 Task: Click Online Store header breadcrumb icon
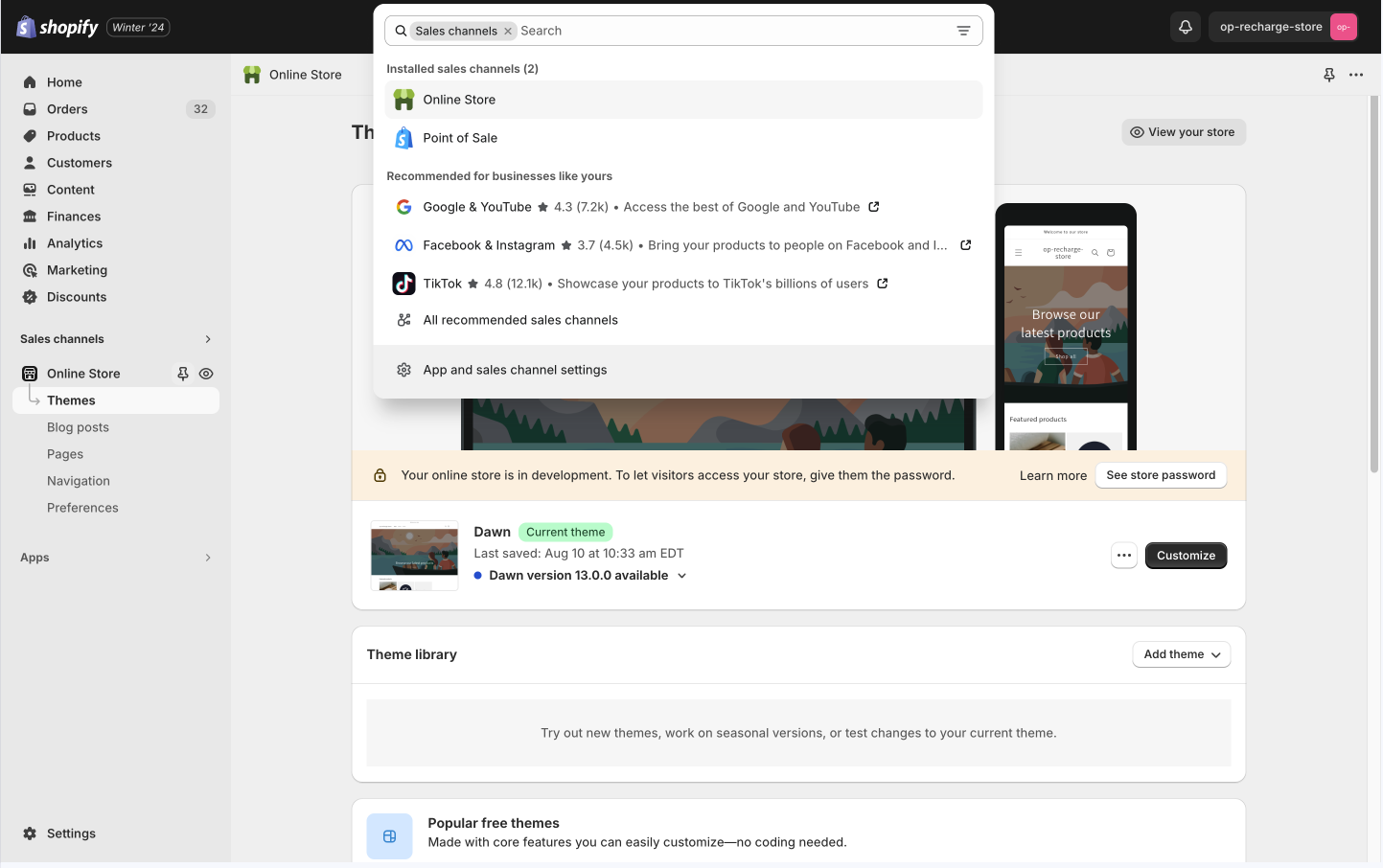click(x=252, y=75)
